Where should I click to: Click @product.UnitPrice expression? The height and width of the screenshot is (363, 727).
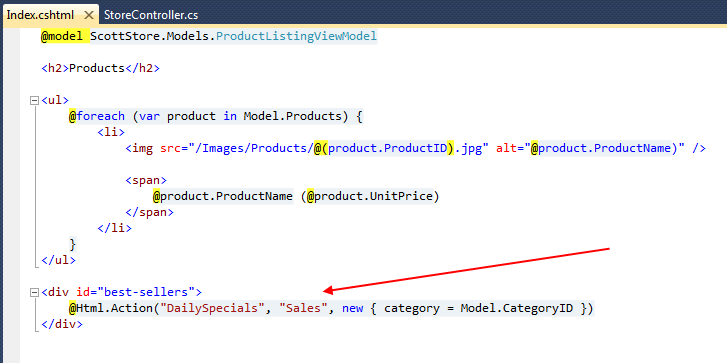pyautogui.click(x=370, y=197)
